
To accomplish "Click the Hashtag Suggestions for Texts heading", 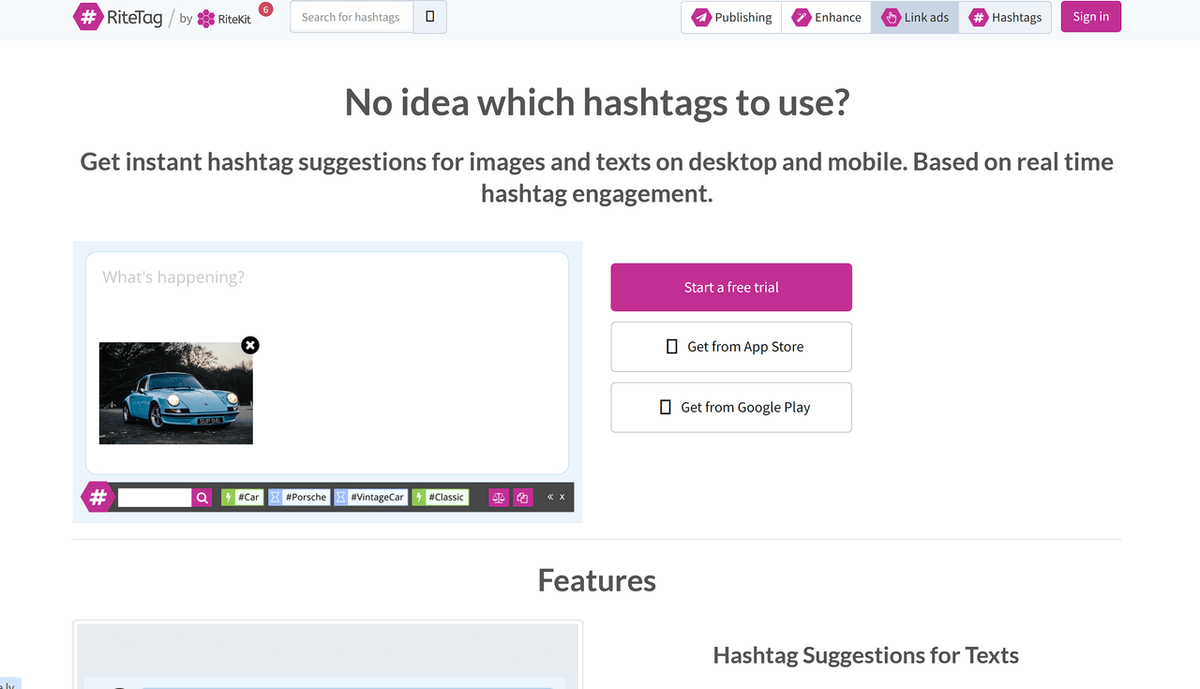I will click(866, 656).
